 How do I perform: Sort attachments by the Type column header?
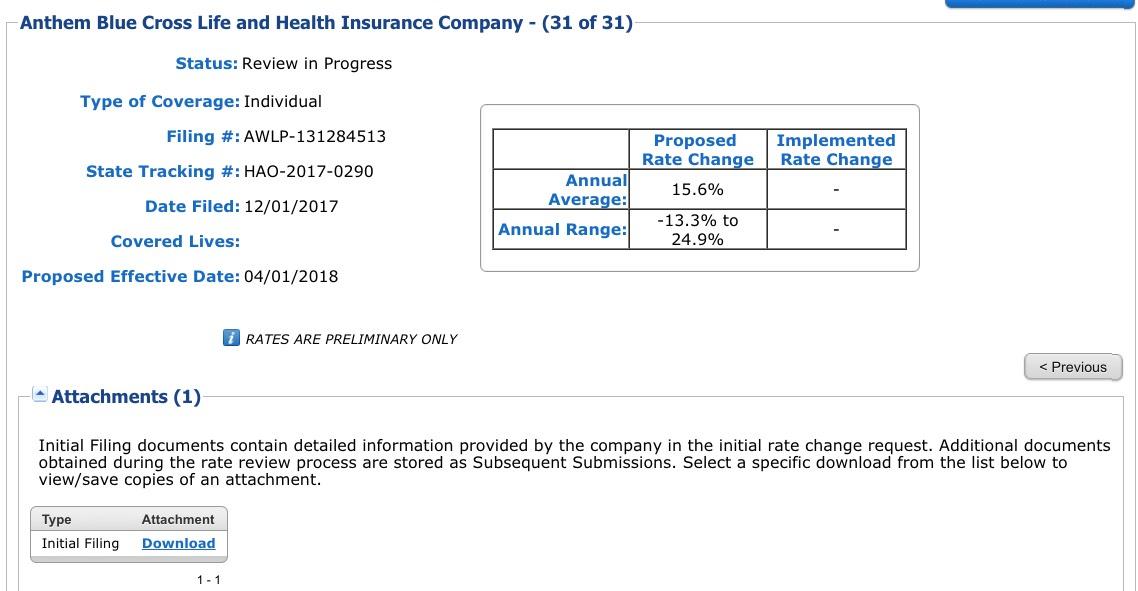click(57, 519)
